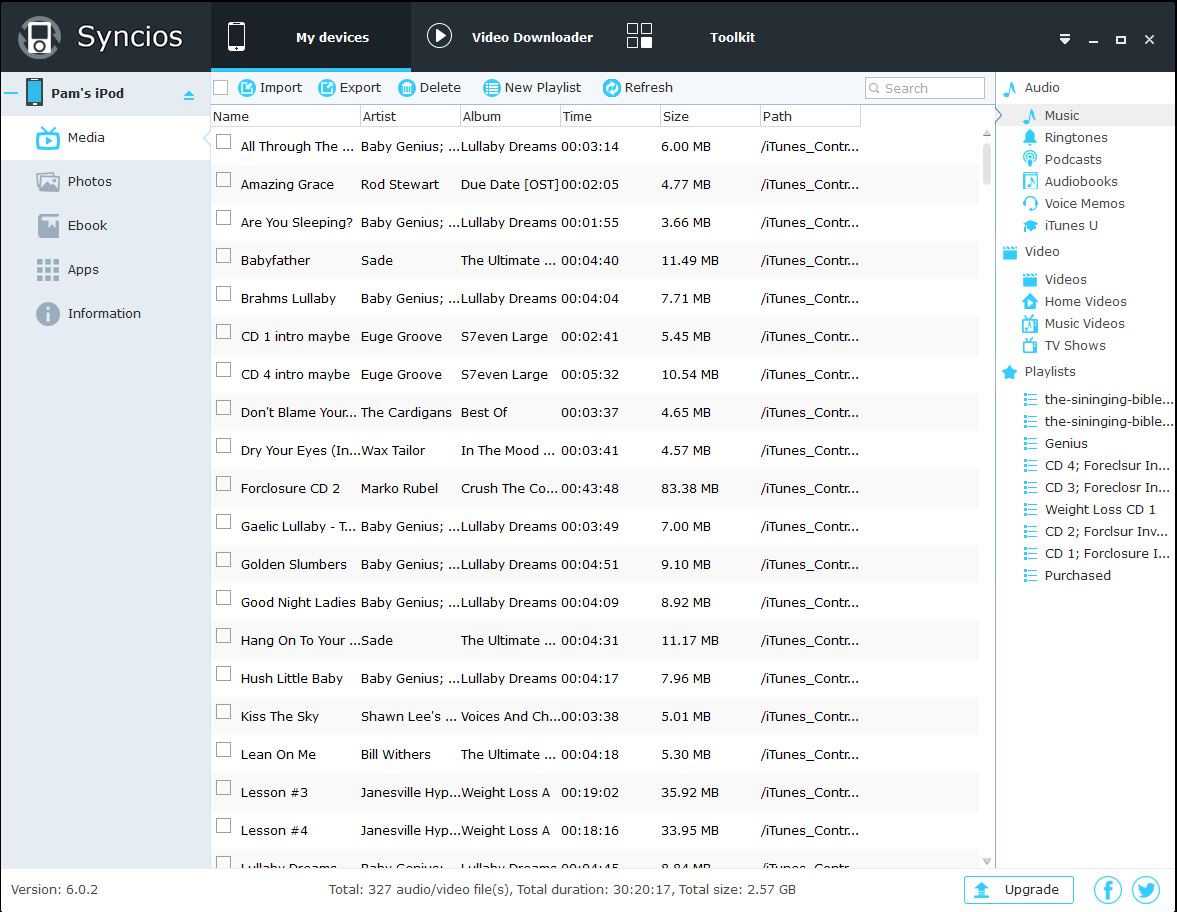1177x912 pixels.
Task: Click the Podcasts icon
Action: click(x=1030, y=159)
